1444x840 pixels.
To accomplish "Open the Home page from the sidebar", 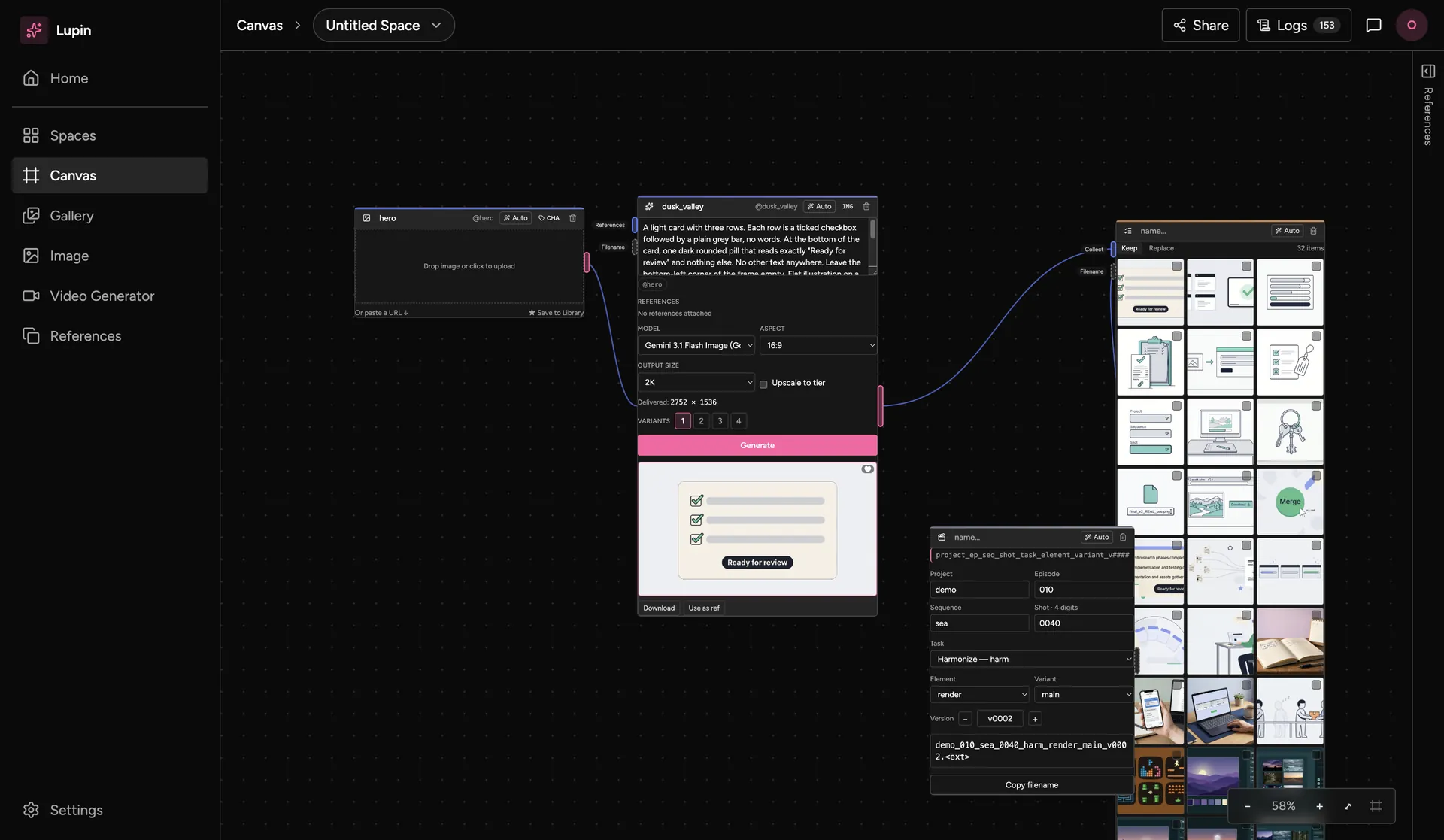I will coord(109,78).
